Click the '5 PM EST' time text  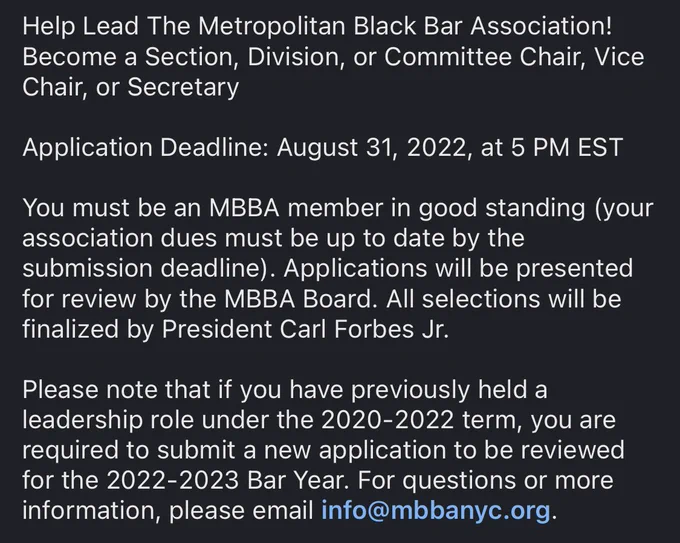567,147
